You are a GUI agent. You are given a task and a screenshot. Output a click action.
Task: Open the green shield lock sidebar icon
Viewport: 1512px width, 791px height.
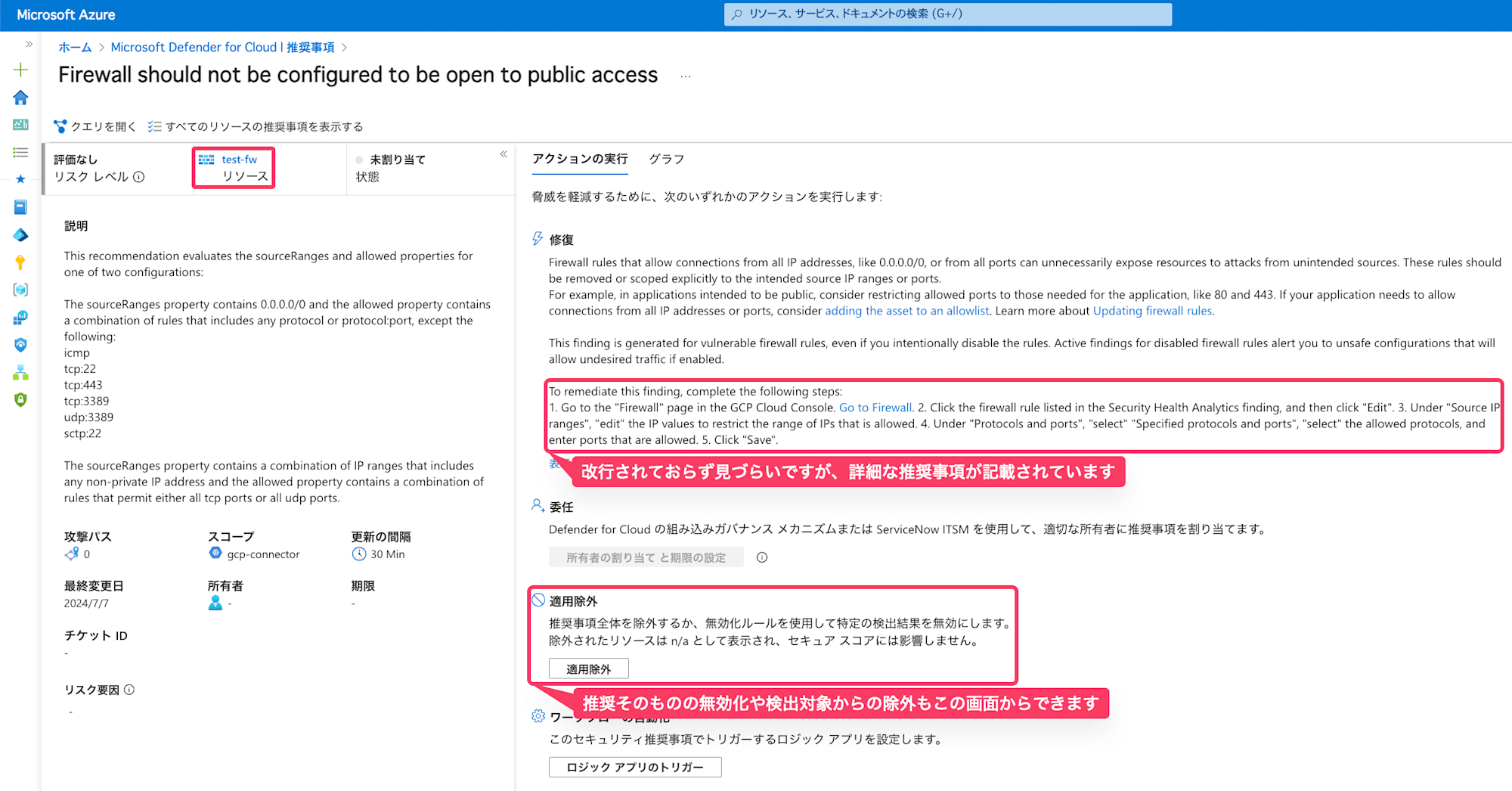(x=20, y=399)
